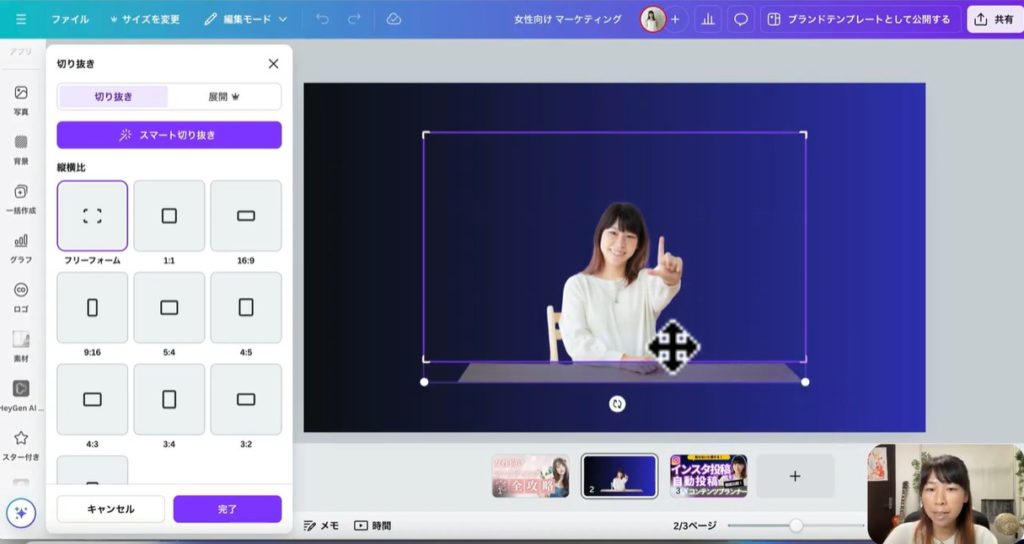Open the グラフ chart sidebar app
Image resolution: width=1024 pixels, height=544 pixels.
coord(21,247)
